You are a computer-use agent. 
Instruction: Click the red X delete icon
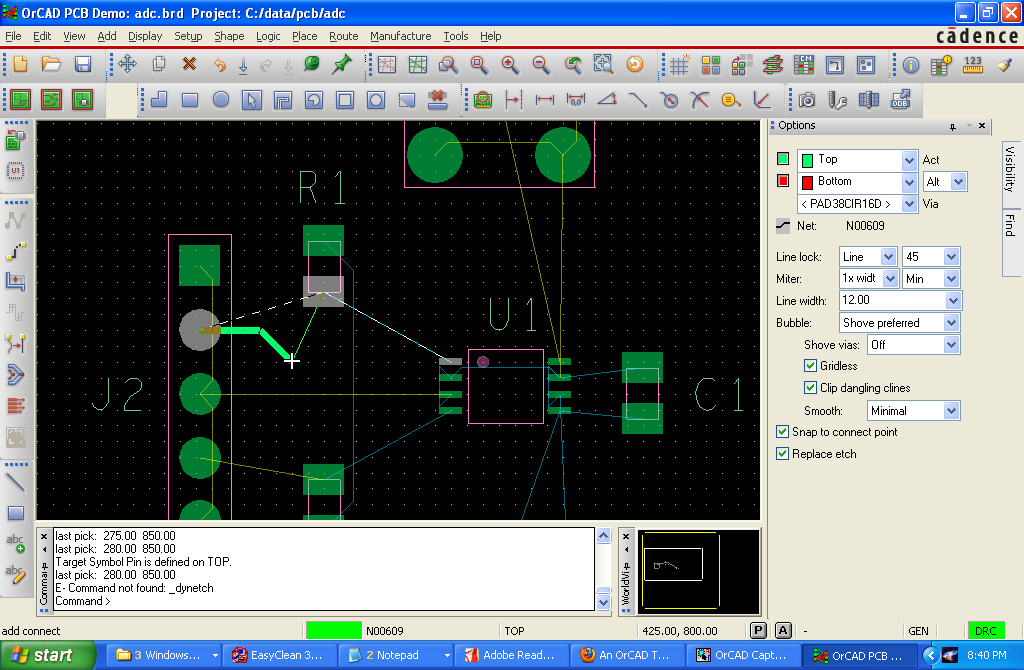(189, 64)
